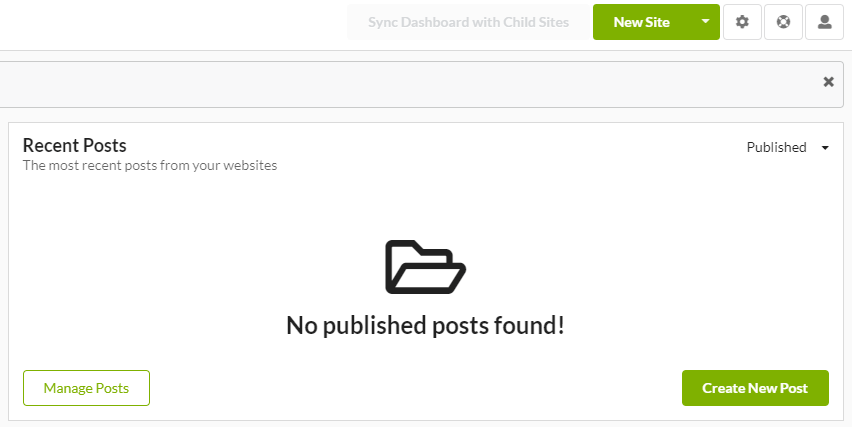Click the New Site button
This screenshot has width=852, height=427.
[642, 22]
